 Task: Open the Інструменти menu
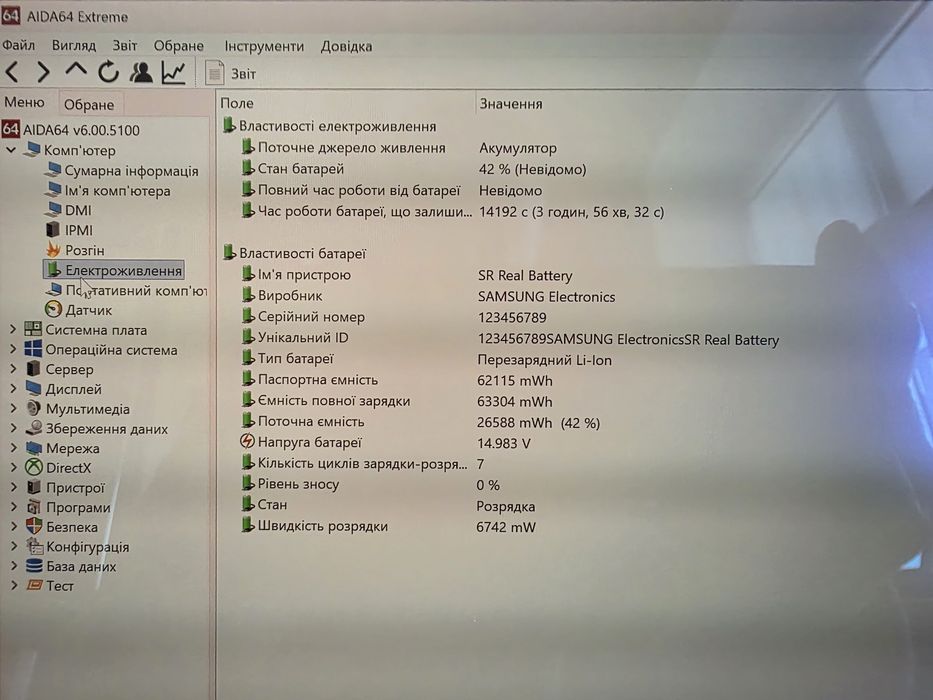(264, 46)
